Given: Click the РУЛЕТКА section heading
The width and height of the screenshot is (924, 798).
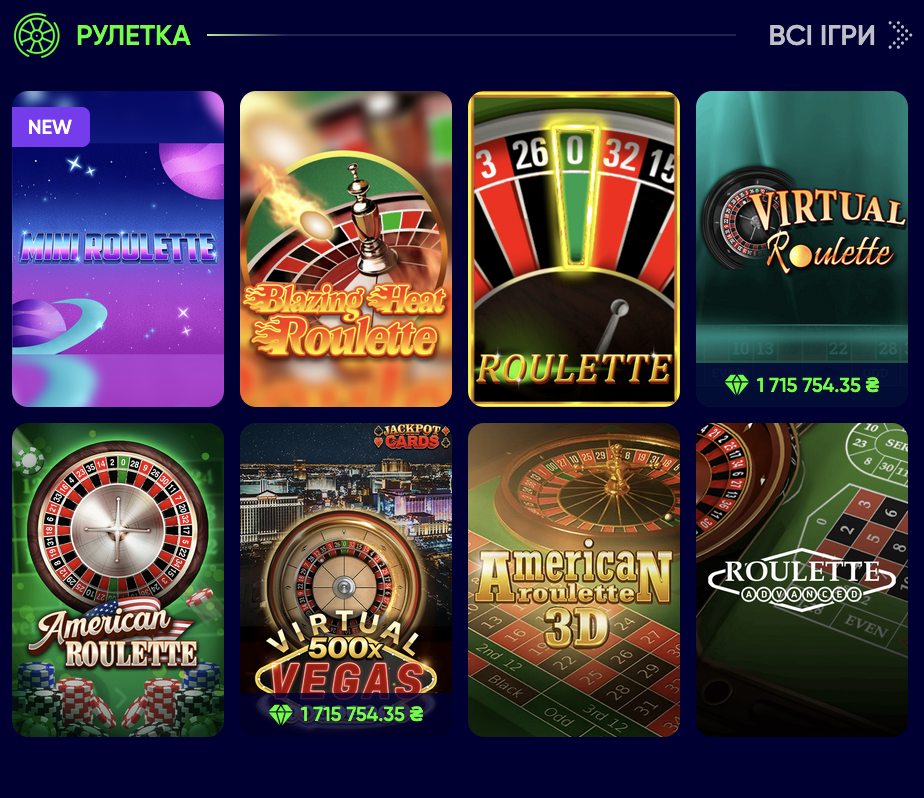Looking at the screenshot, I should point(133,35).
